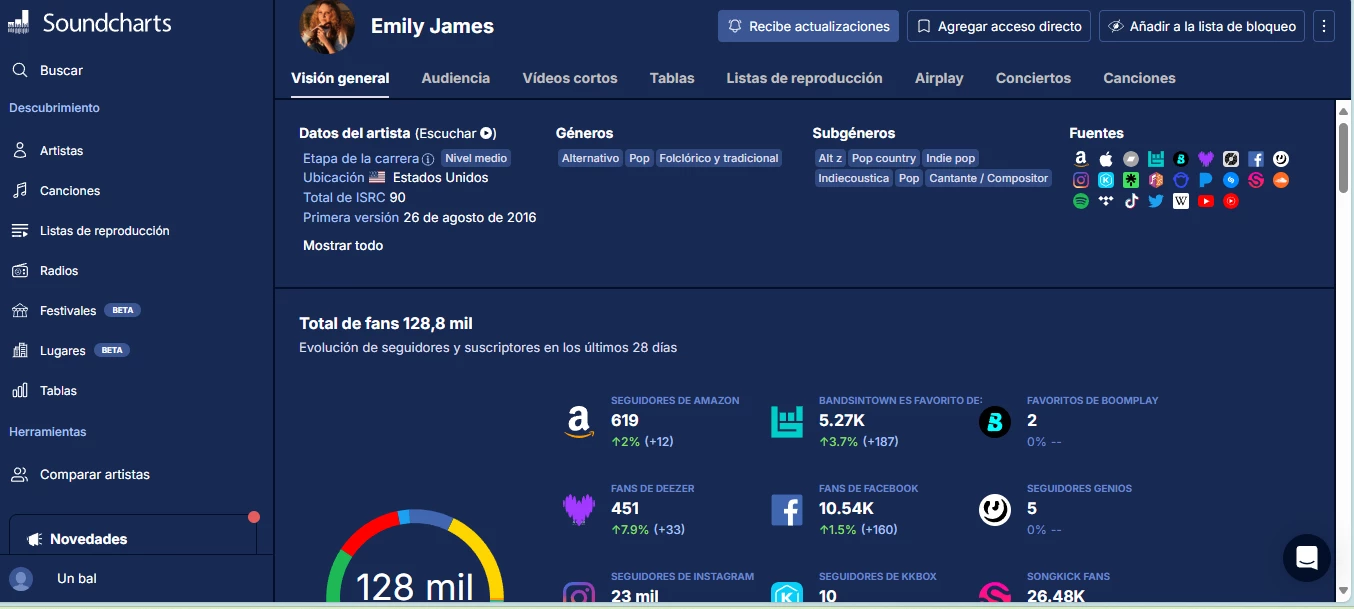This screenshot has width=1354, height=609.
Task: Open the green Linktree source icon
Action: 1131,180
